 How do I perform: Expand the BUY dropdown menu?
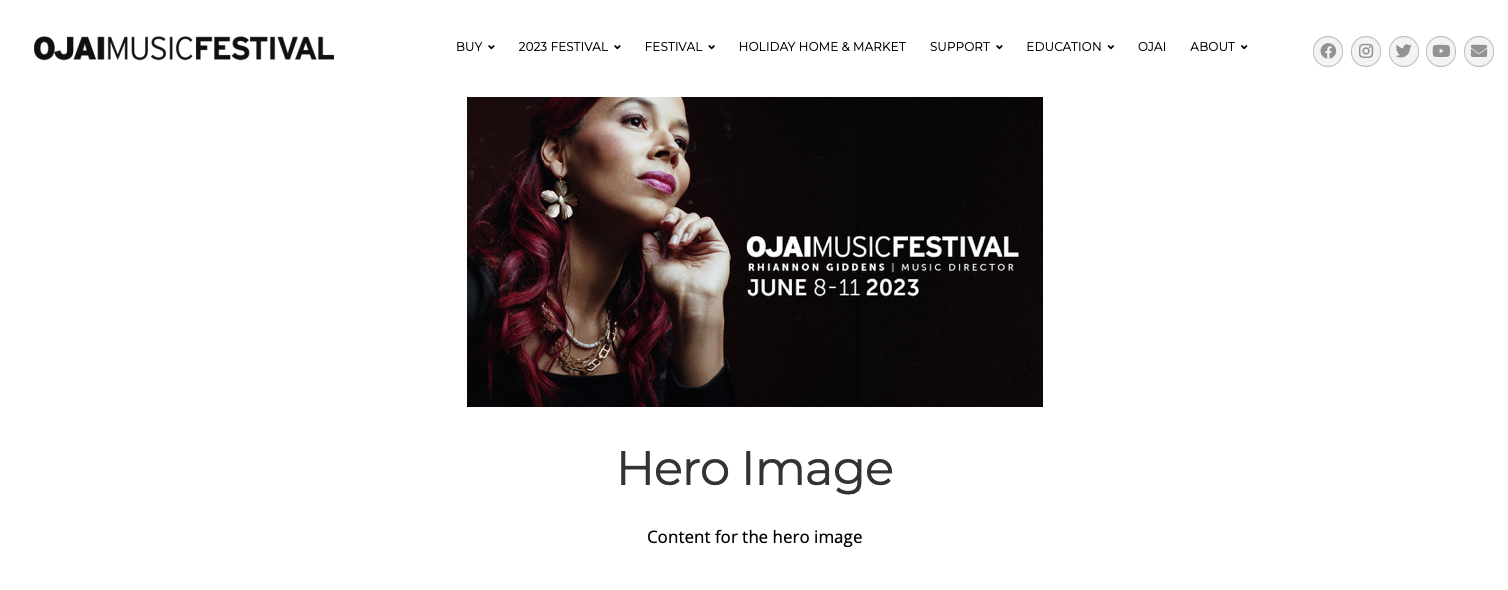(475, 47)
